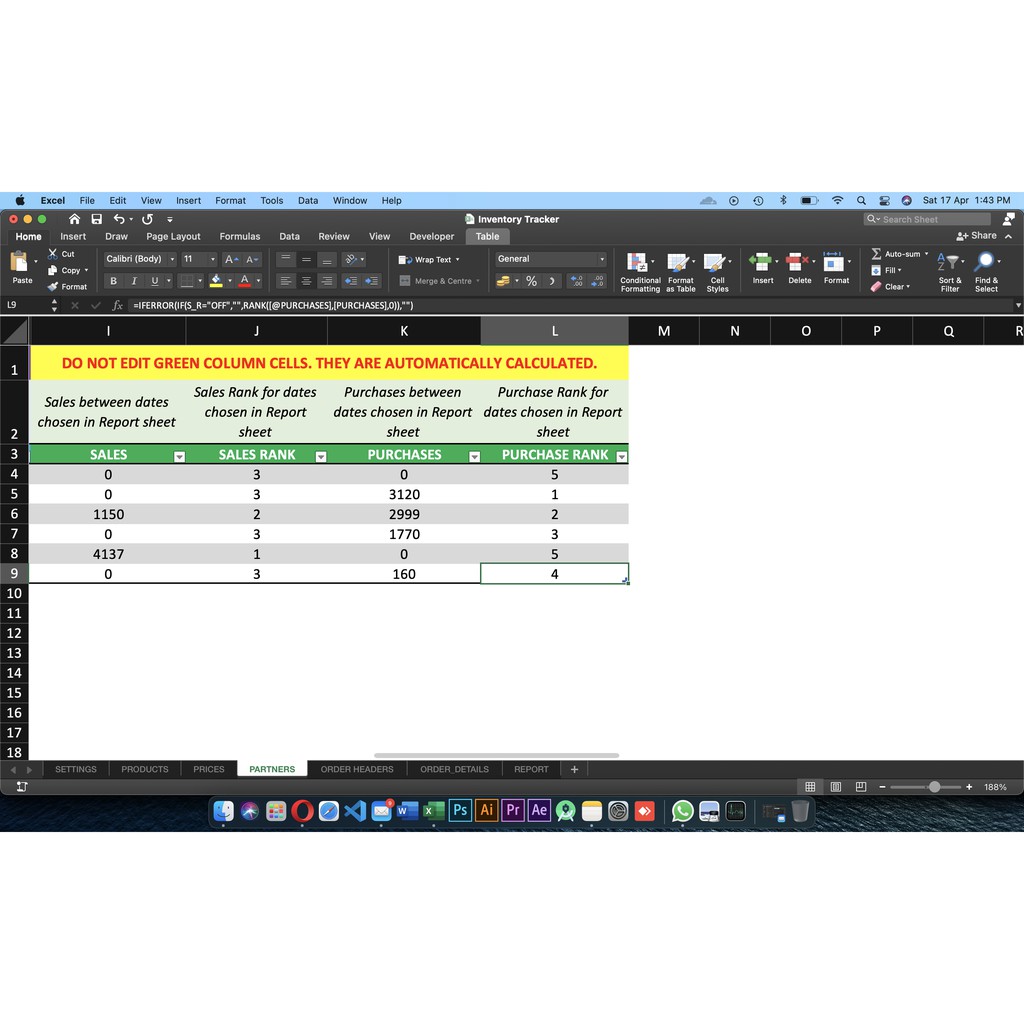Click the insert function fx icon

click(117, 305)
